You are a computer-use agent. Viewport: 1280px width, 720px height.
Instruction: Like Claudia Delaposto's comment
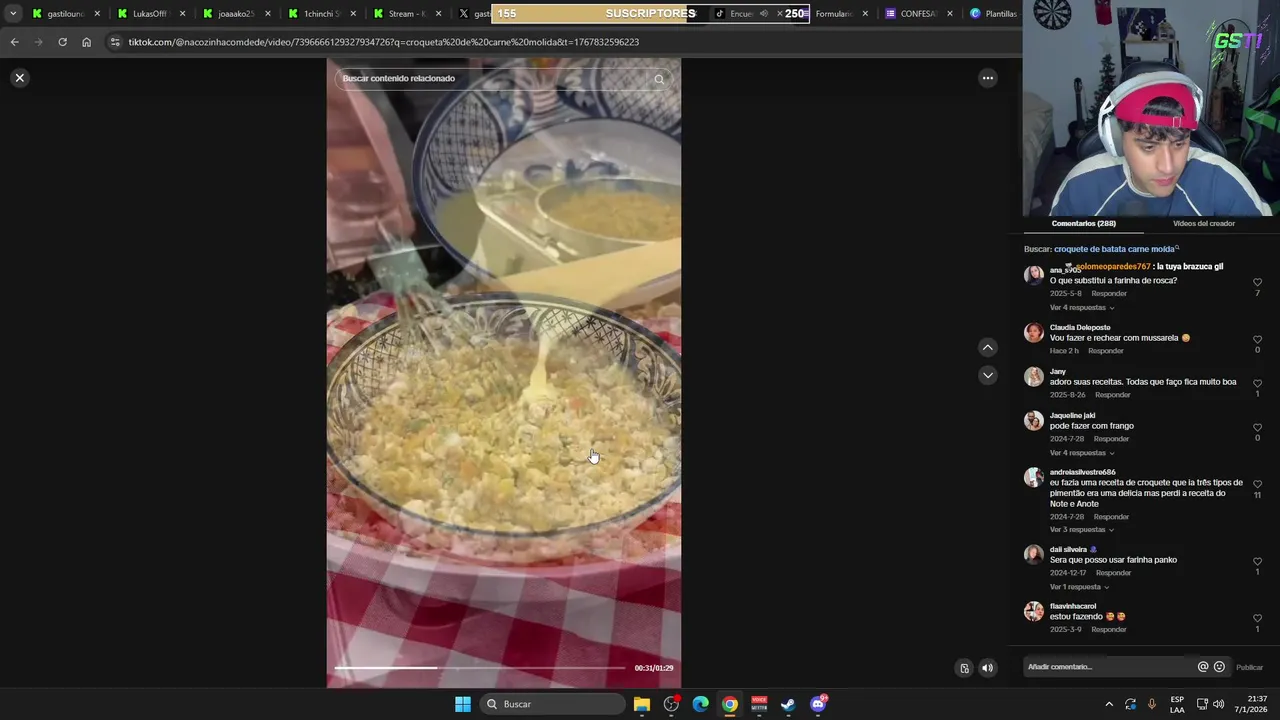pos(1257,340)
